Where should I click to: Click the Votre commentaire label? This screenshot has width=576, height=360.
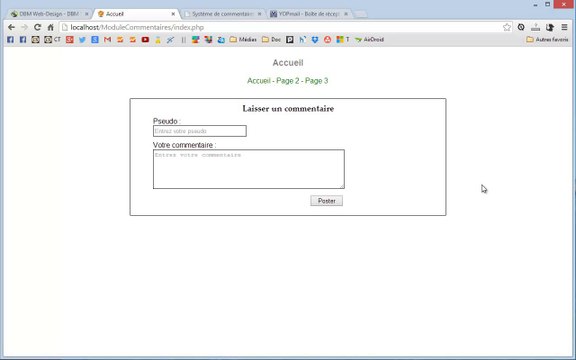pos(184,145)
